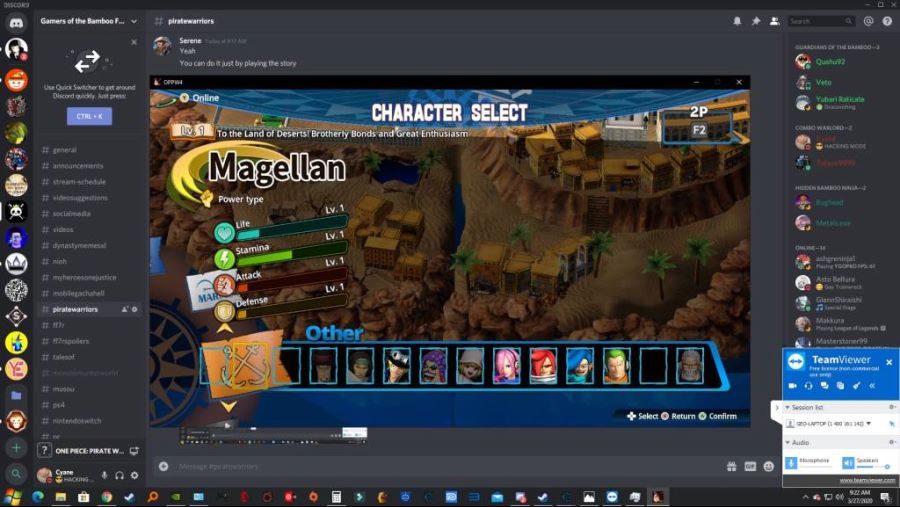The height and width of the screenshot is (507, 900).
Task: Expand the Gamers of the Bamboo server dropdown
Action: tap(133, 20)
